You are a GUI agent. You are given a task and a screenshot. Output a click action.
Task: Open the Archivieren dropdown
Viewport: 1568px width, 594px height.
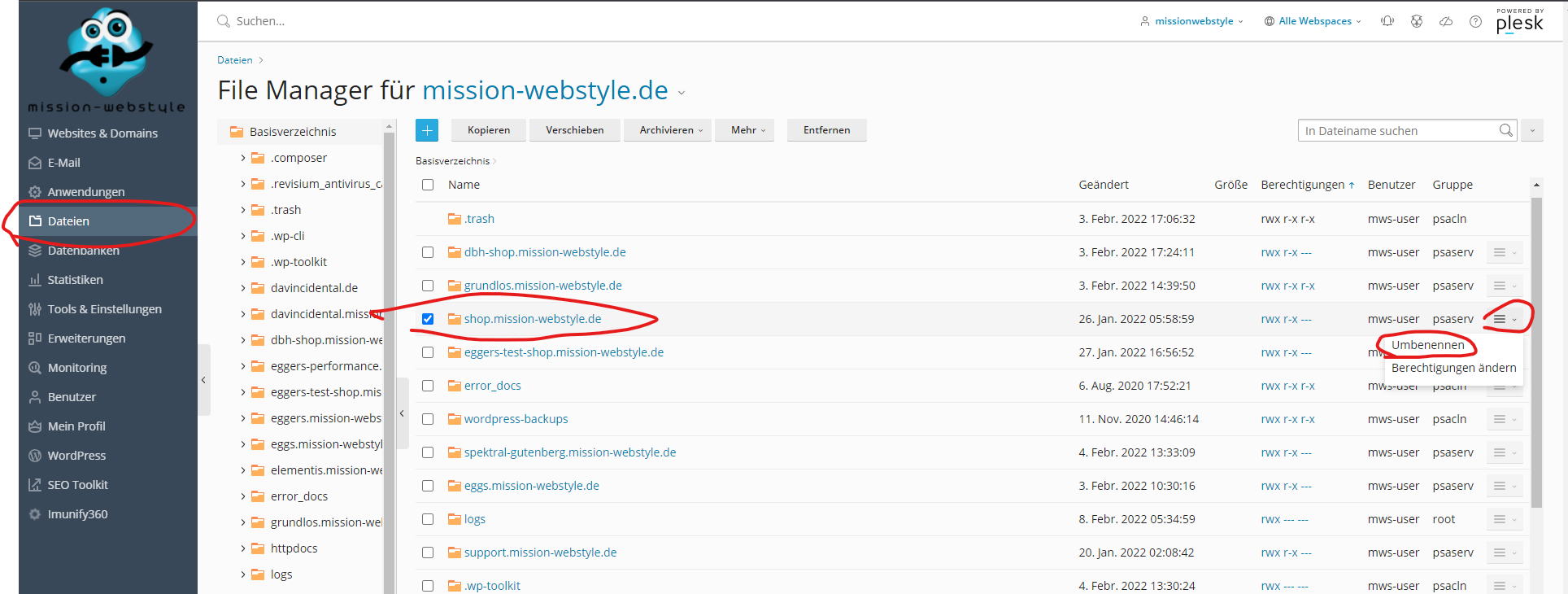pyautogui.click(x=671, y=130)
